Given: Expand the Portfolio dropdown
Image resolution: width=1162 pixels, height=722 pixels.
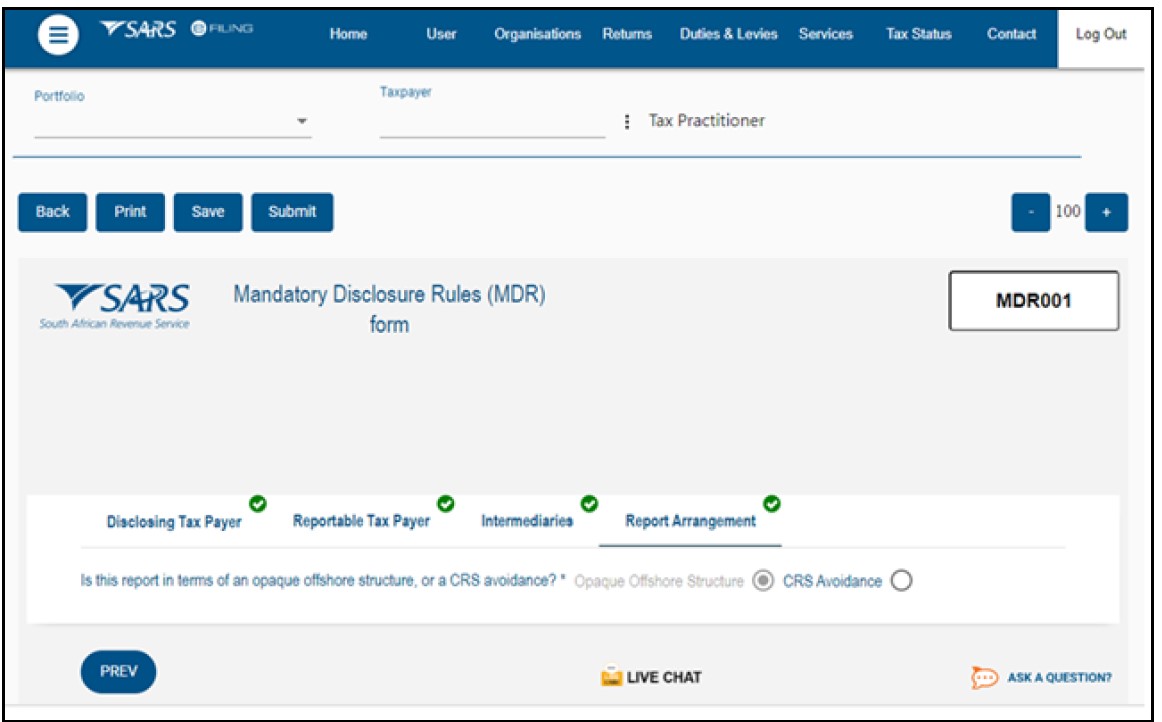Looking at the screenshot, I should (172, 121).
